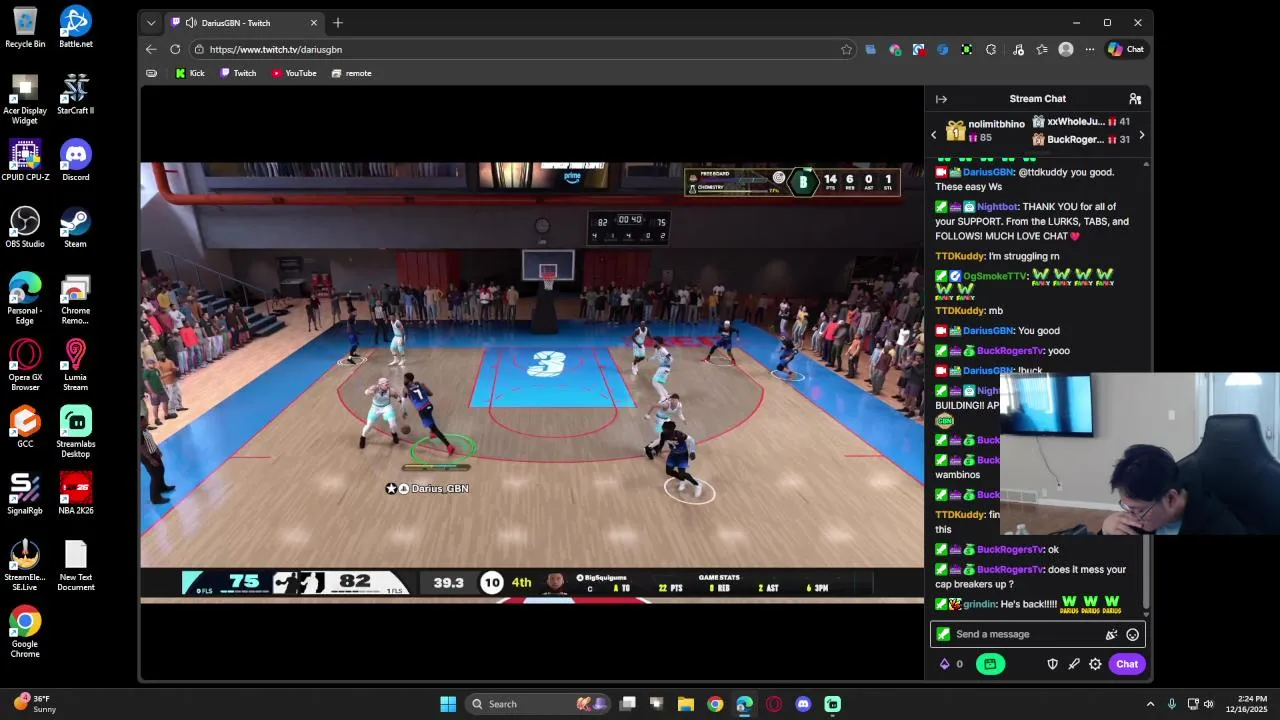1280x720 pixels.
Task: Open the browser profile avatar
Action: tap(1066, 49)
